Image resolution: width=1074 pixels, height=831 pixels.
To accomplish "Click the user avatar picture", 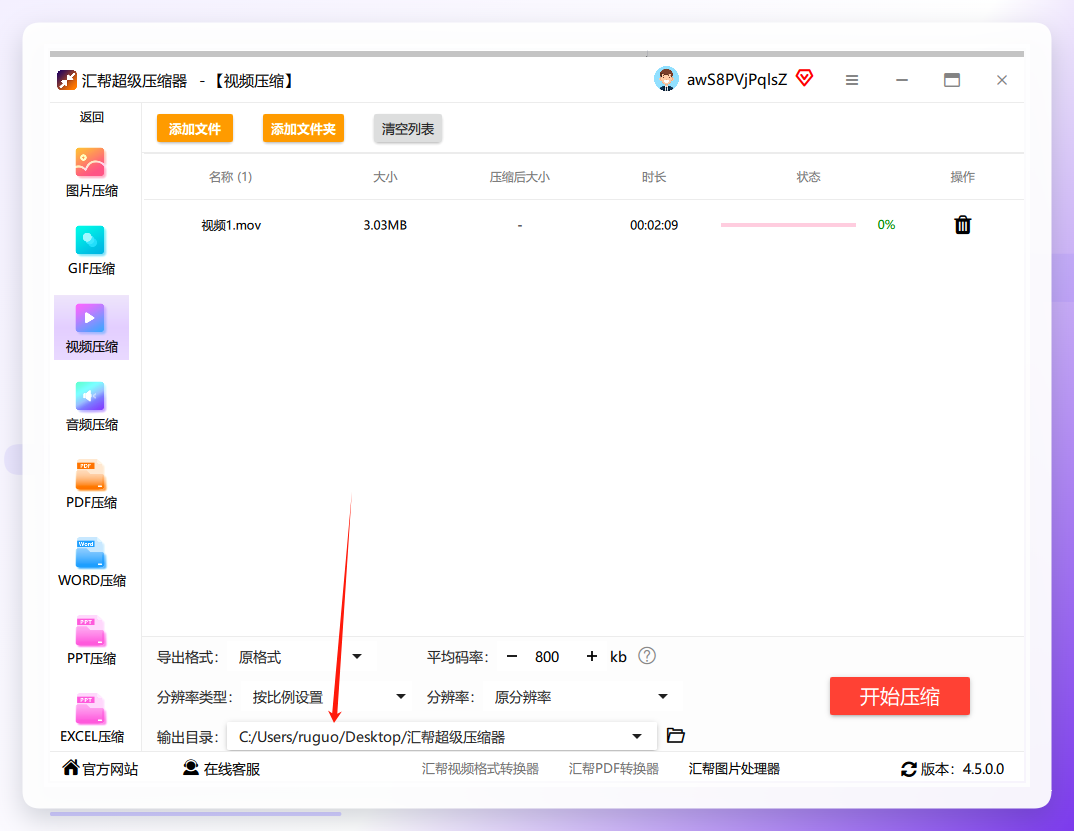I will click(666, 79).
